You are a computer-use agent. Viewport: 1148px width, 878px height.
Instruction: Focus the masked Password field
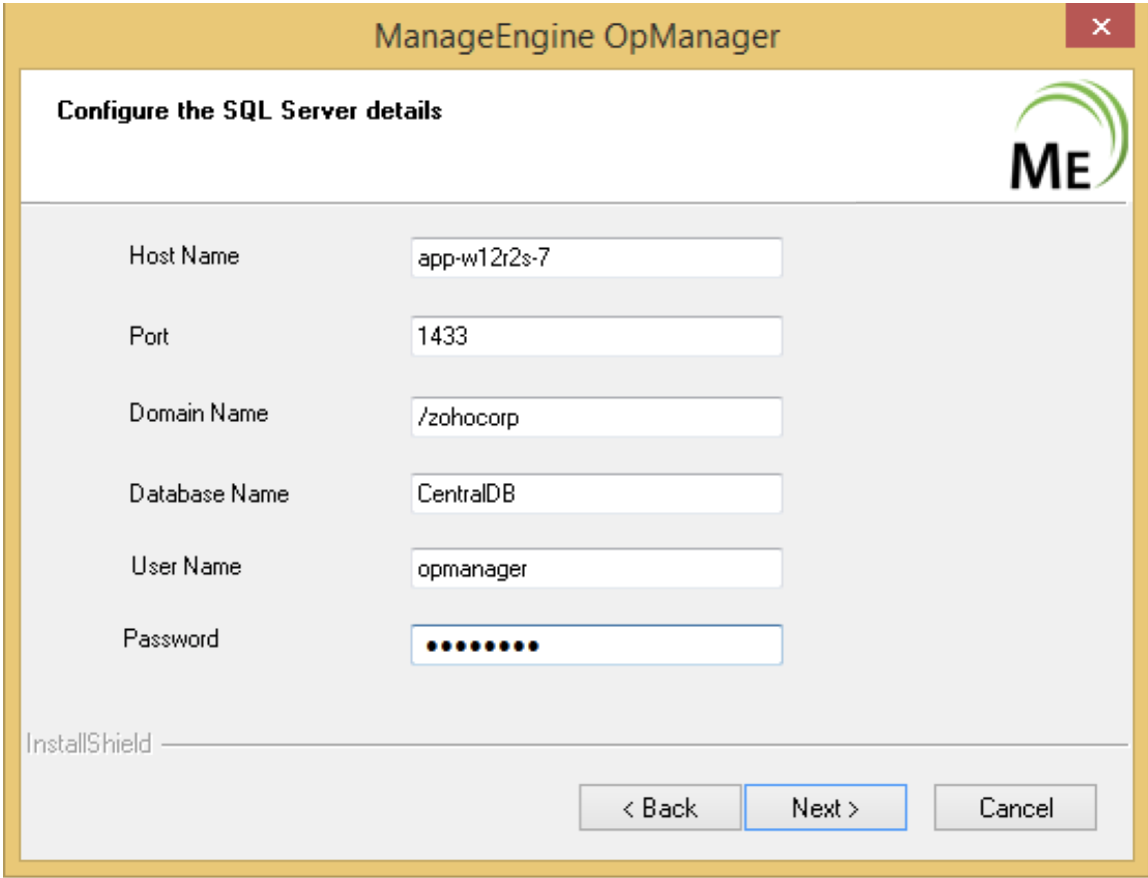pyautogui.click(x=596, y=645)
